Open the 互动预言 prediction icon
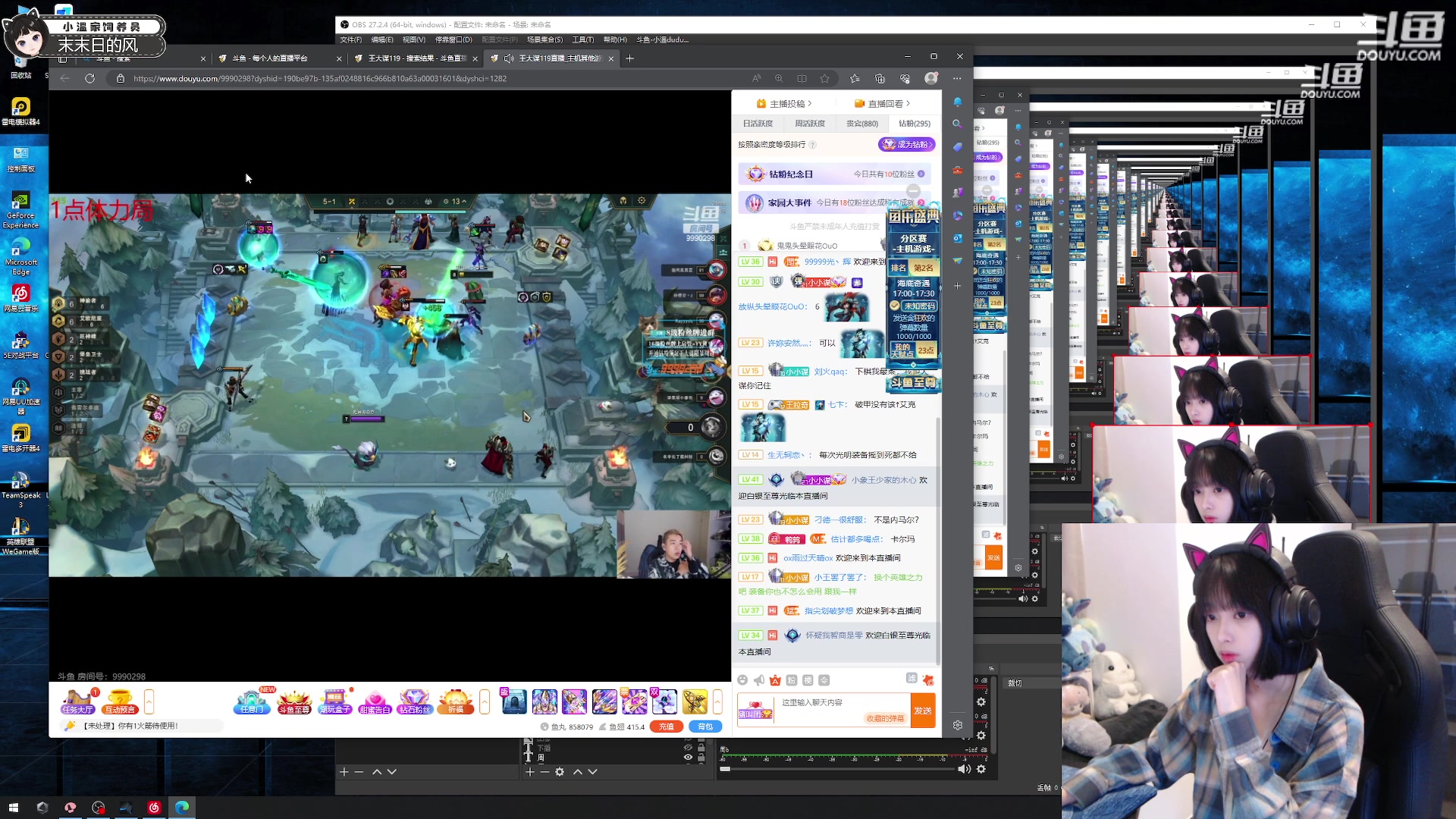1456x819 pixels. tap(120, 701)
